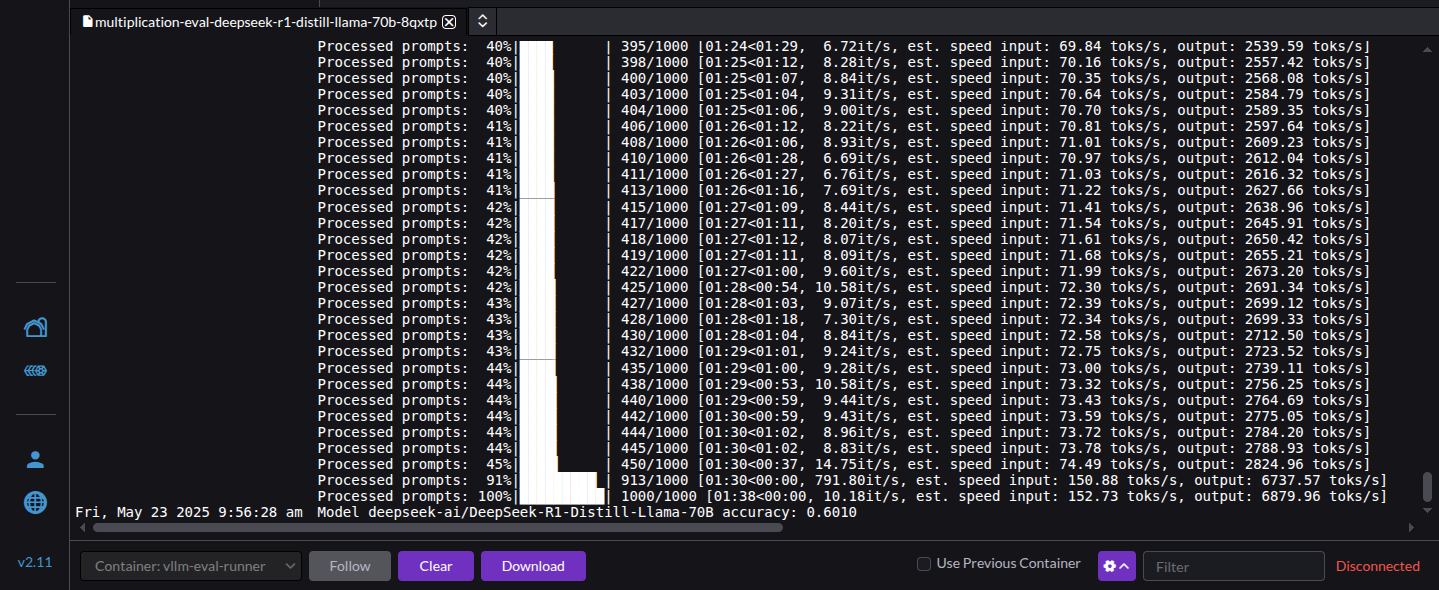Open the Container: vllm-eval-runner dropdown
The image size is (1439, 590).
pyautogui.click(x=190, y=565)
